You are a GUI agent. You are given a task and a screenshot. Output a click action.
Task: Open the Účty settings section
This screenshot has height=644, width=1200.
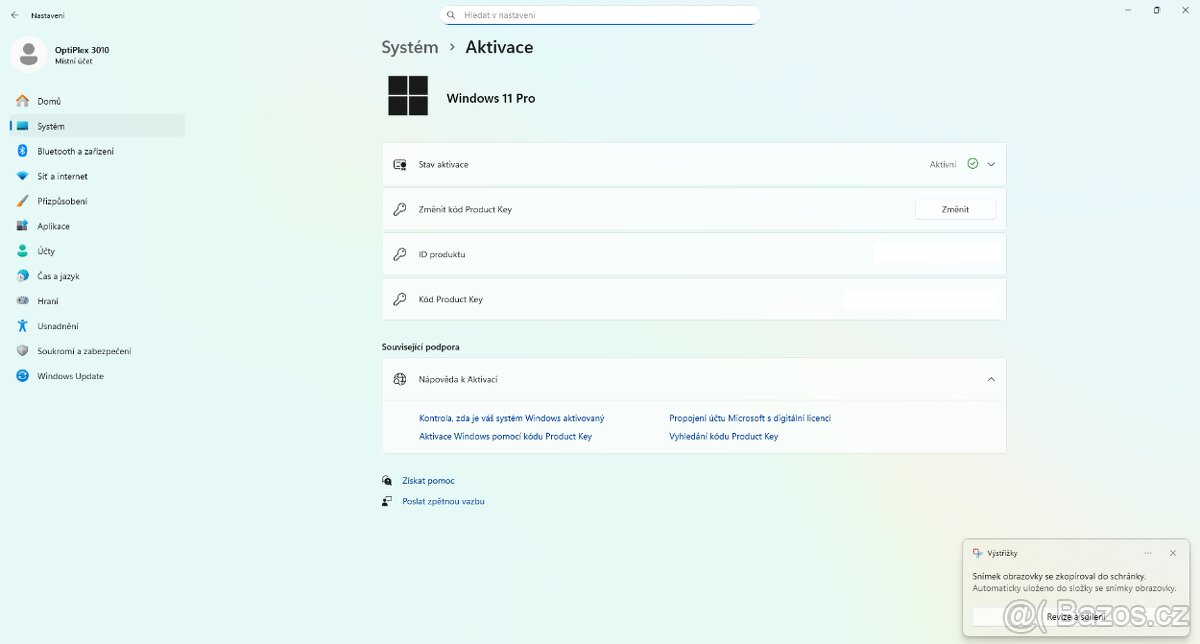point(46,251)
